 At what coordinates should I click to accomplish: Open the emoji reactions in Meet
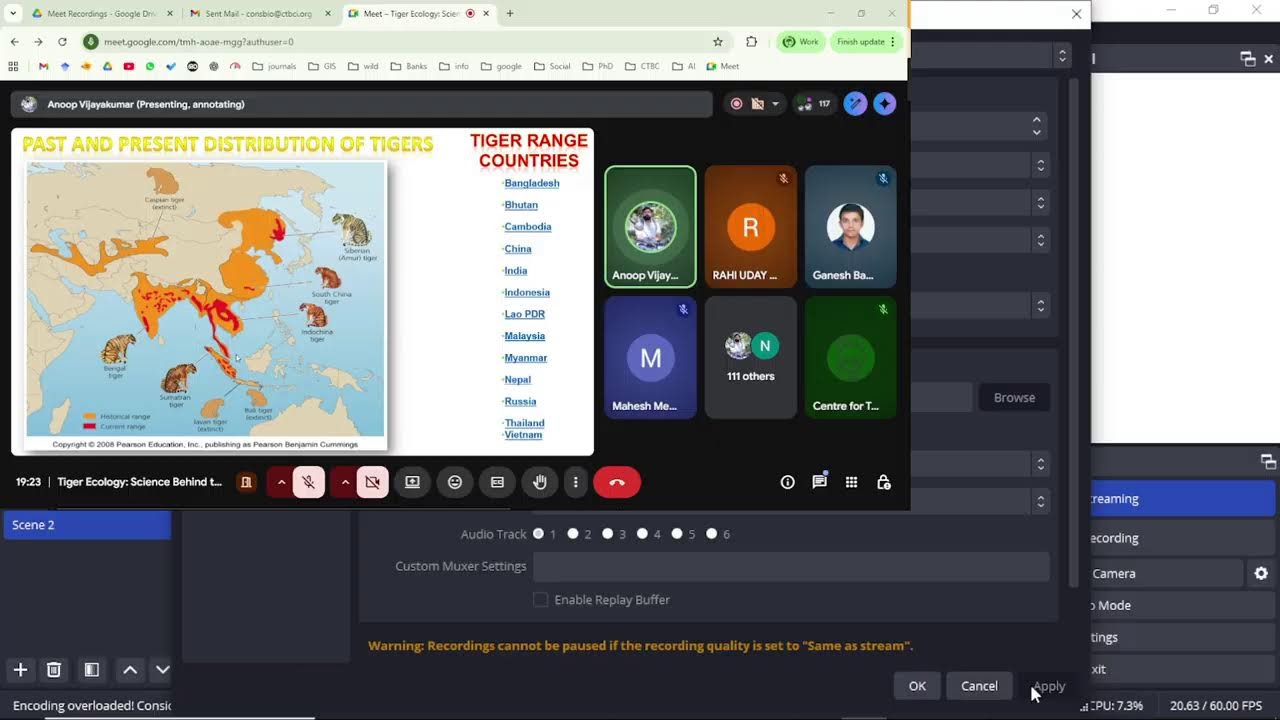point(455,482)
